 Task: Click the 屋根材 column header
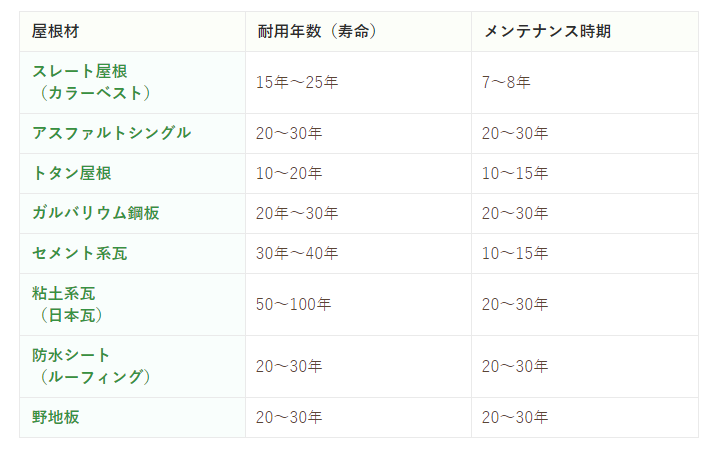55,31
